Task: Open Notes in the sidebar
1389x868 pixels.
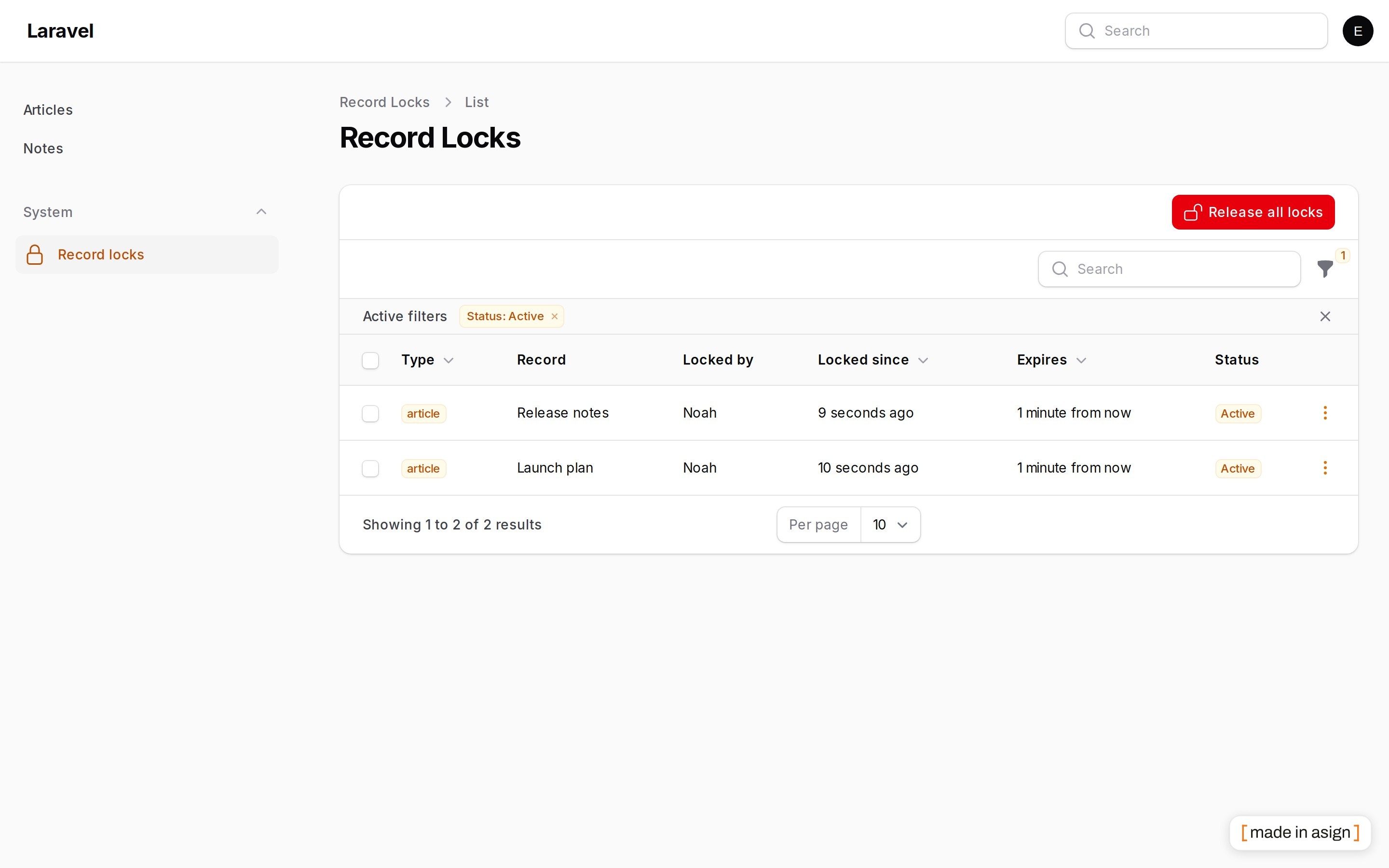Action: pos(43,148)
